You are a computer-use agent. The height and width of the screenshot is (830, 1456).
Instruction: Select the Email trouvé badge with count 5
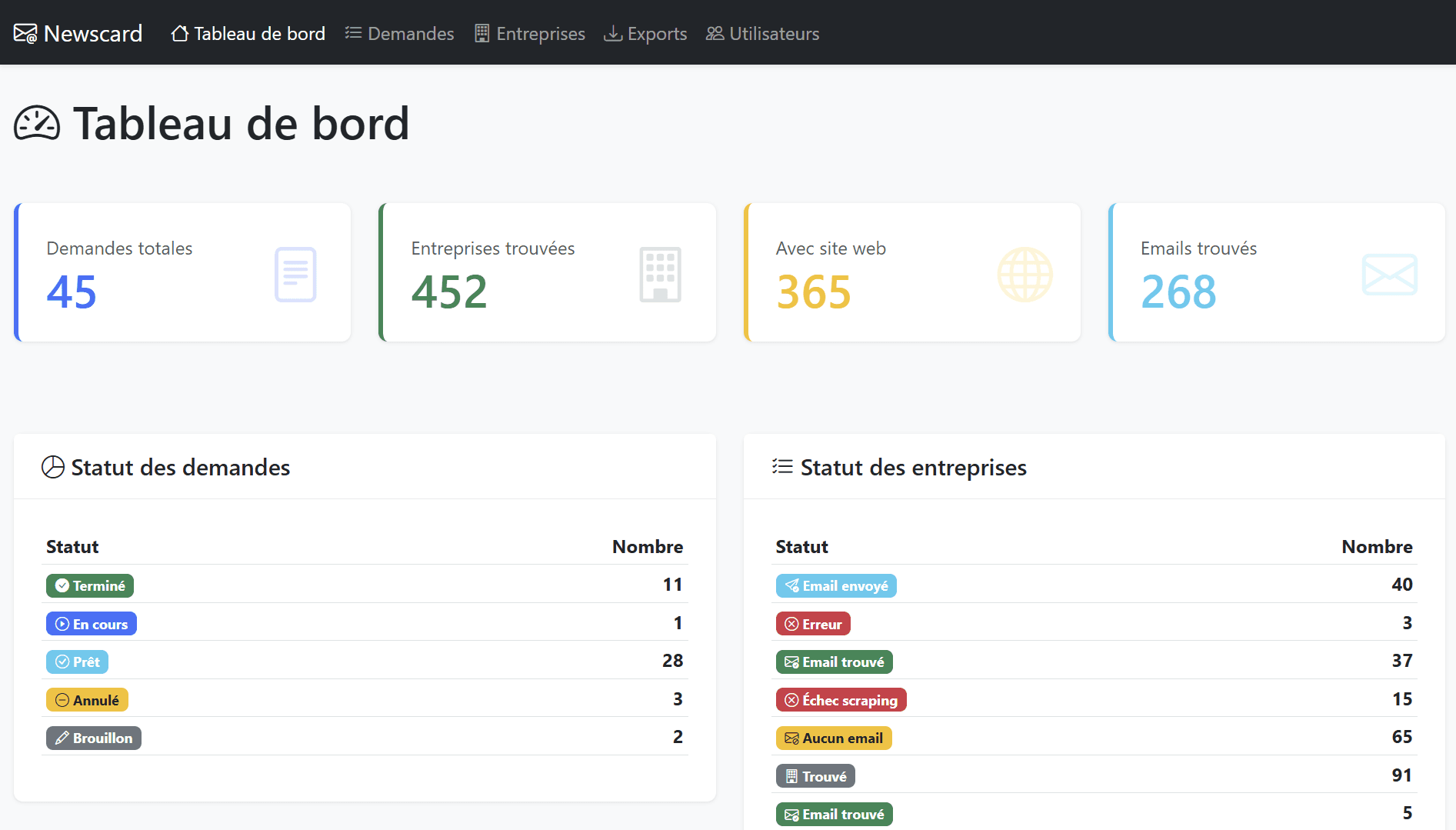click(x=835, y=814)
